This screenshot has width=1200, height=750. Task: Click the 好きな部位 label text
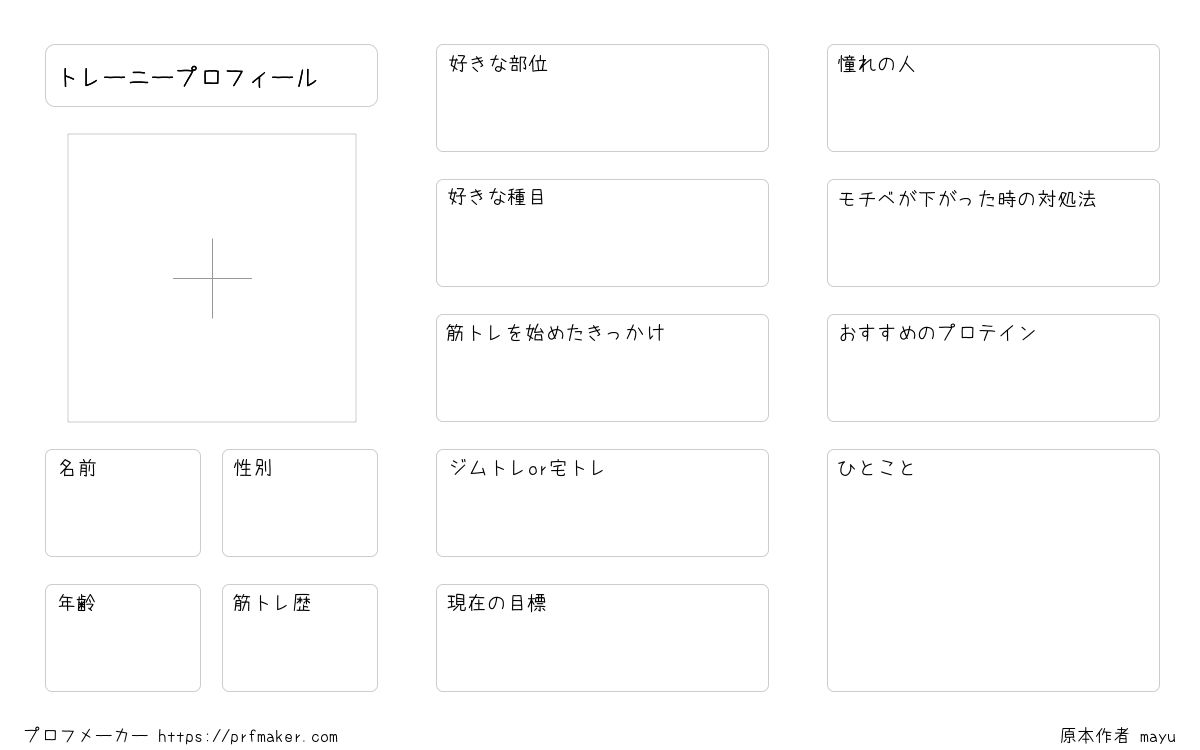tap(498, 64)
